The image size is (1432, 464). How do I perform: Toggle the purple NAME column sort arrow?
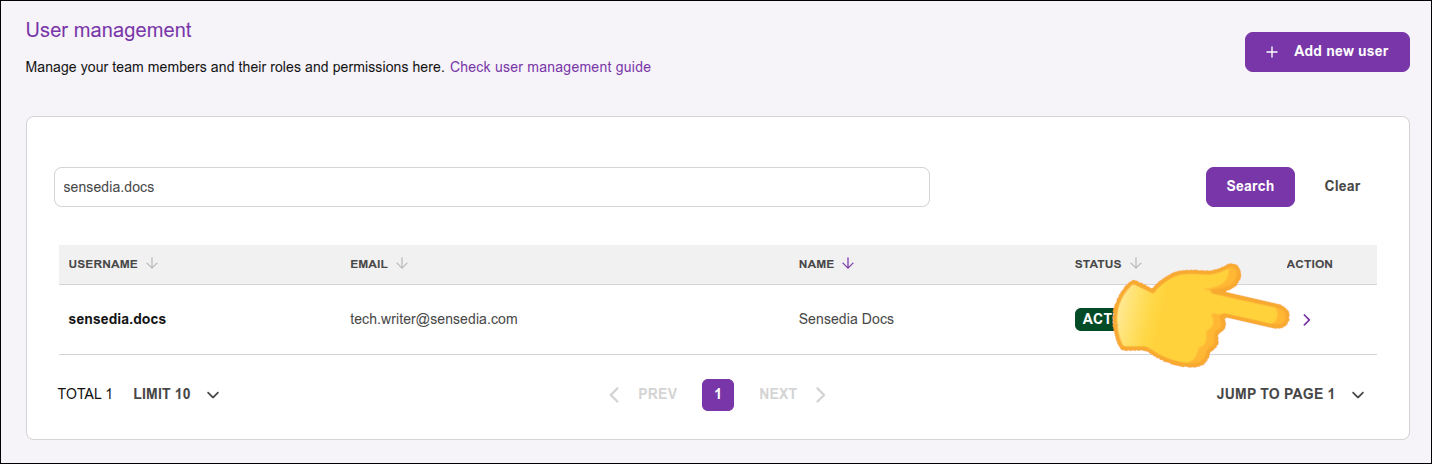pos(848,264)
